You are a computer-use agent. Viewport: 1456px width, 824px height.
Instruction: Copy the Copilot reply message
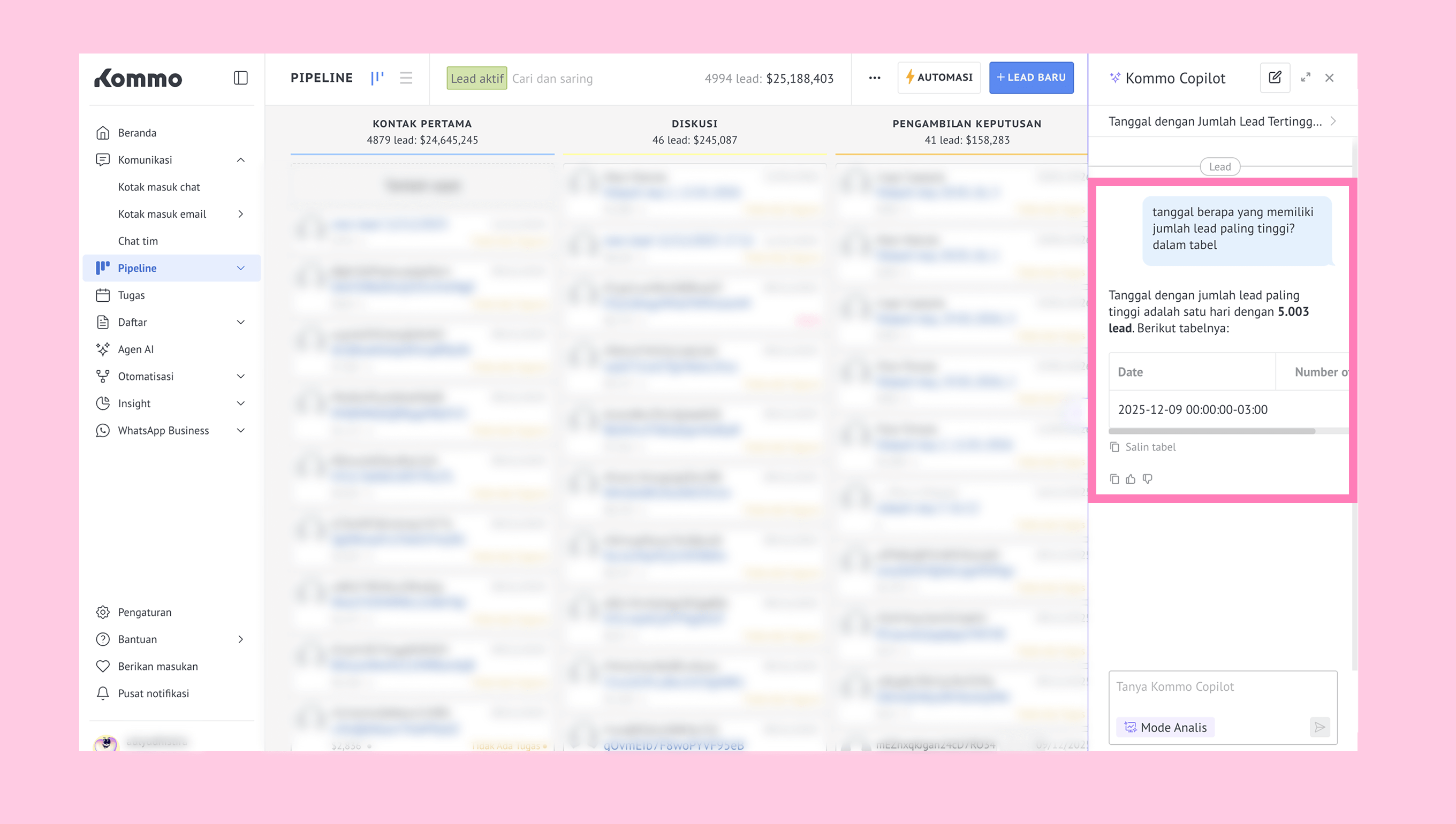click(1114, 479)
